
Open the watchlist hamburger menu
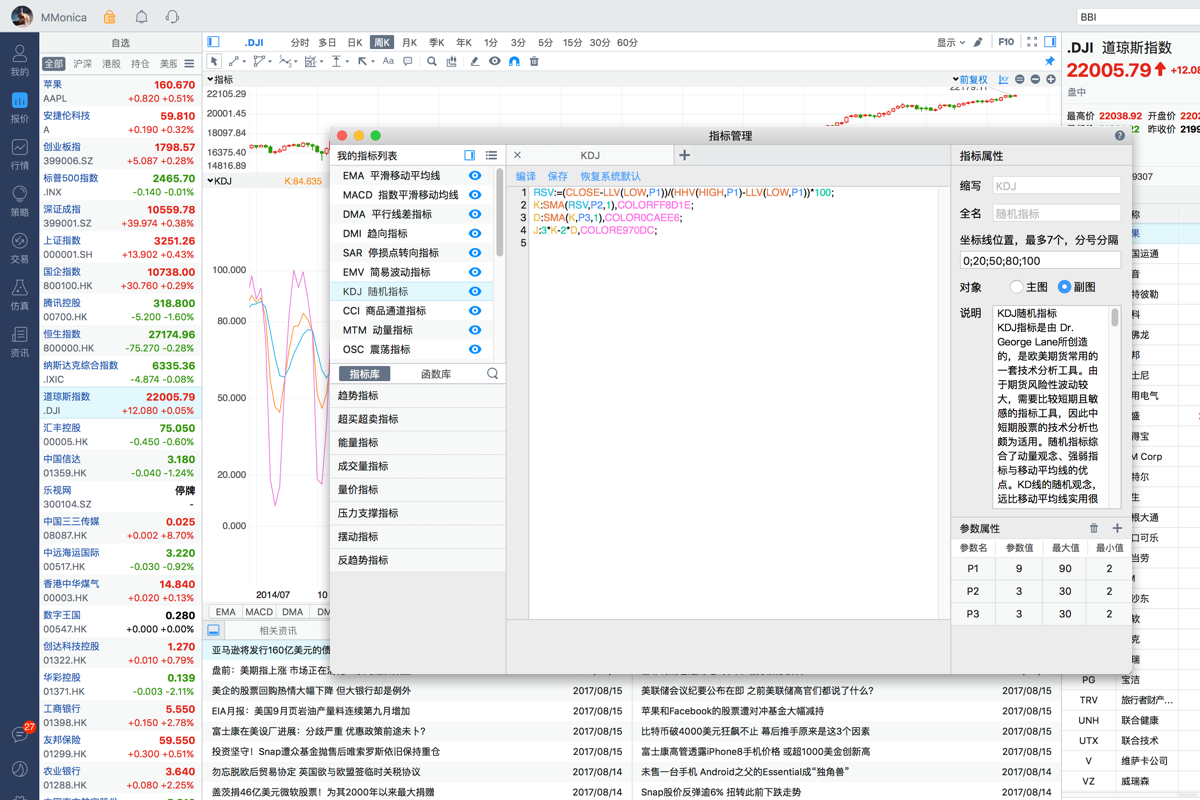[189, 64]
